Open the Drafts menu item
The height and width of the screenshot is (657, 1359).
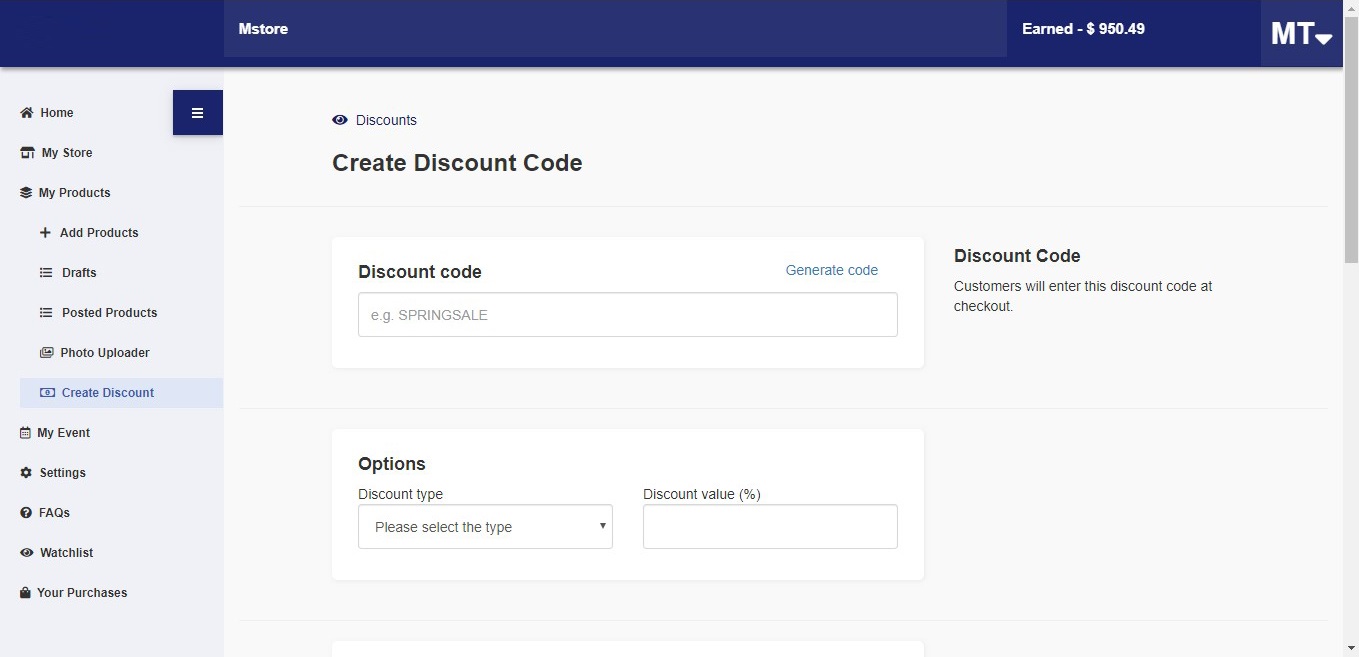(79, 273)
